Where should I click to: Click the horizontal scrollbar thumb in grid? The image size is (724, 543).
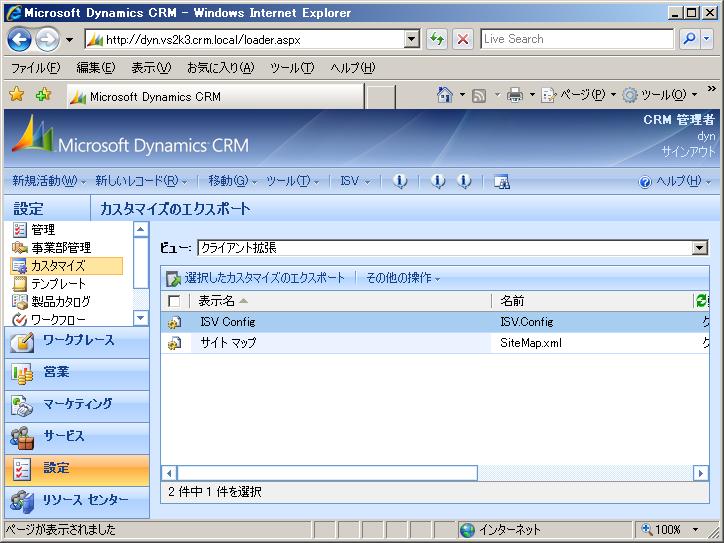coord(327,473)
